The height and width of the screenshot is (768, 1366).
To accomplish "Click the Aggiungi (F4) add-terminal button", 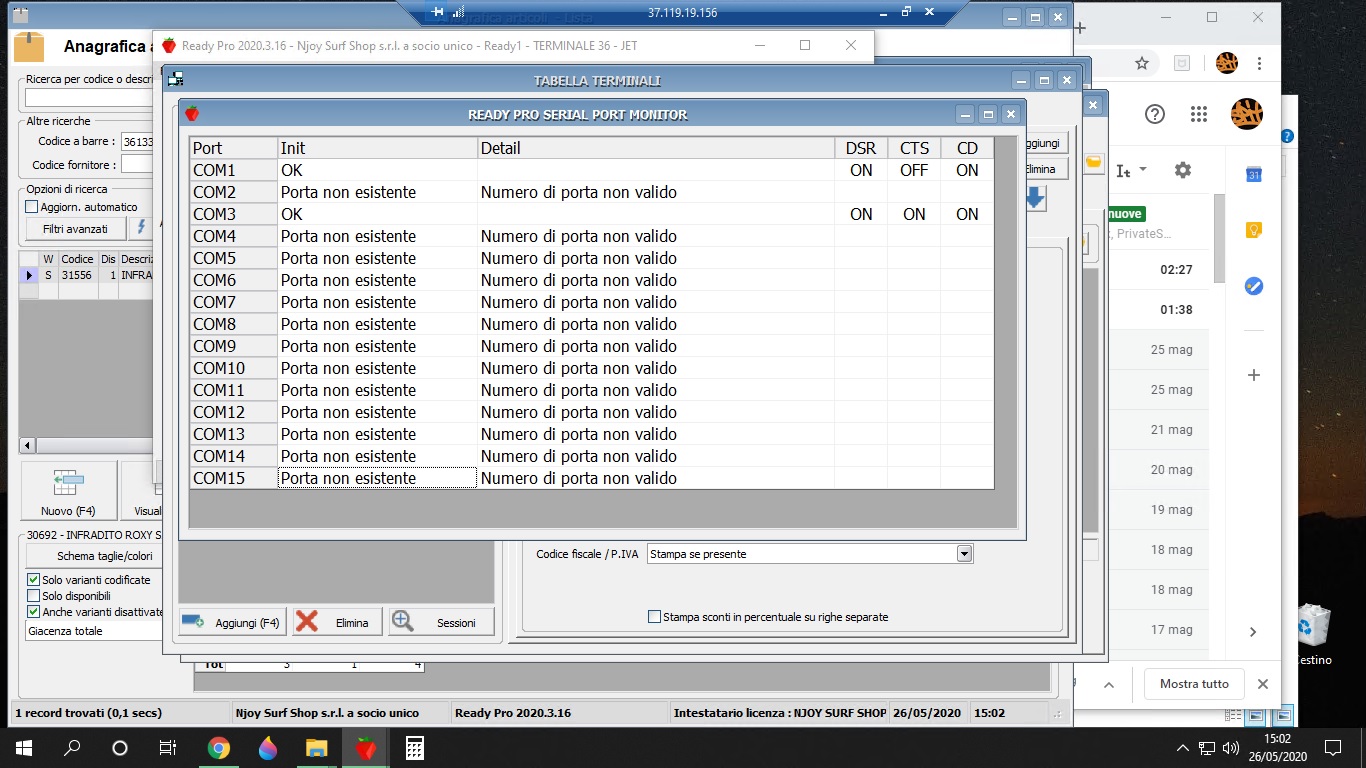I will tap(231, 622).
